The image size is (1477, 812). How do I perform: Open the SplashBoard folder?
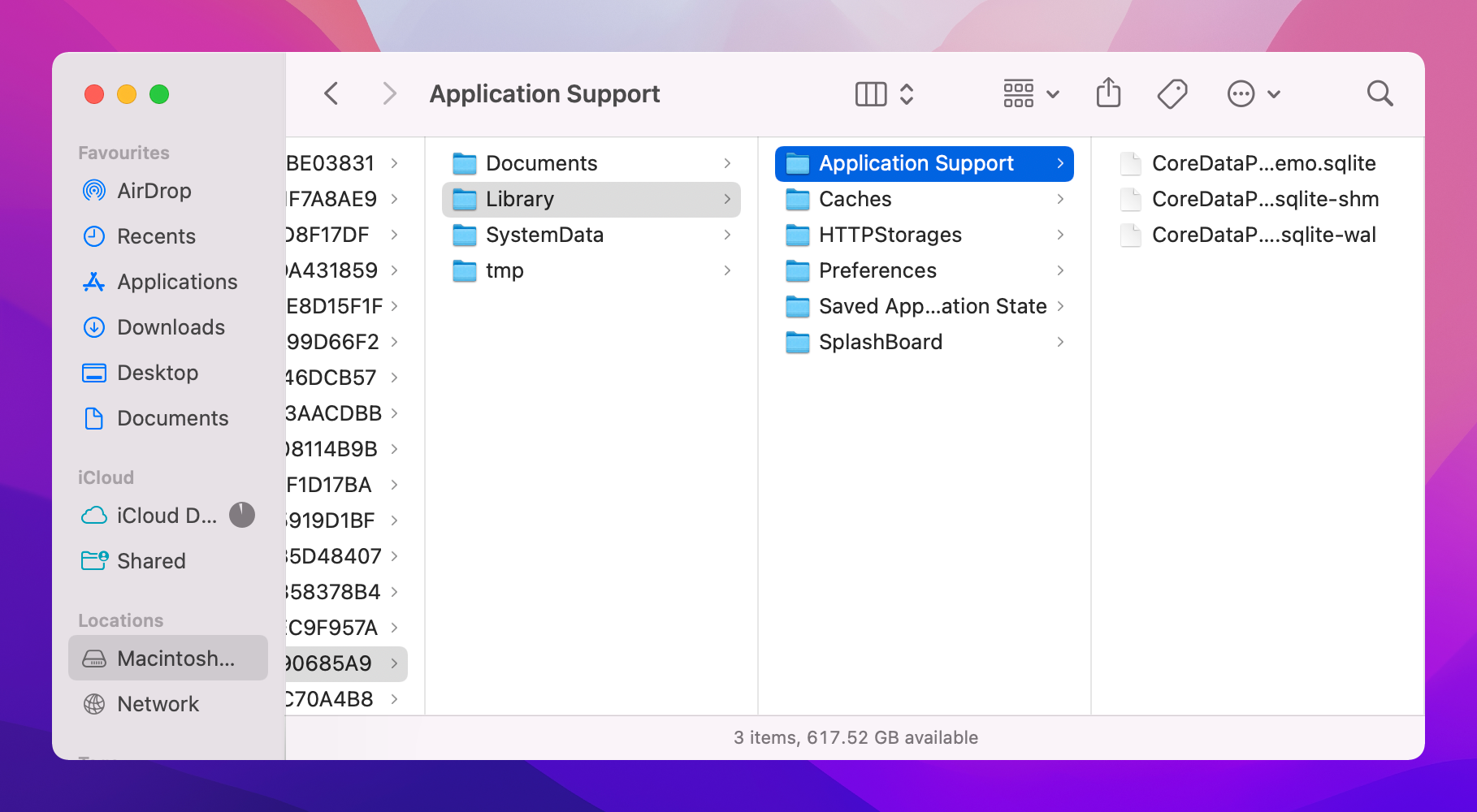point(880,342)
